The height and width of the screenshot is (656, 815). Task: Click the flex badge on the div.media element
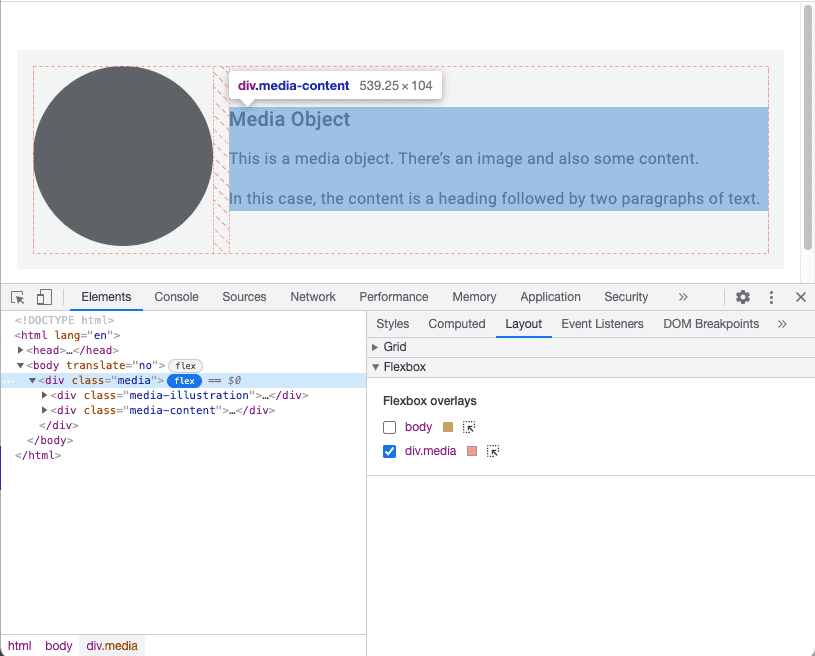[x=185, y=380]
